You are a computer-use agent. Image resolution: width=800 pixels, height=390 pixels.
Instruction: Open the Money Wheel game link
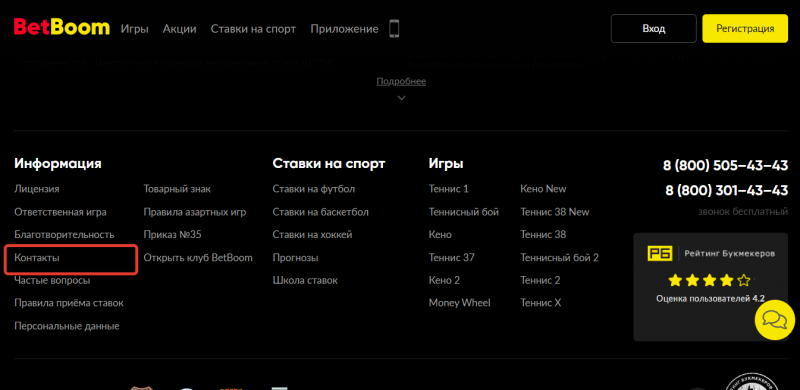coord(460,303)
